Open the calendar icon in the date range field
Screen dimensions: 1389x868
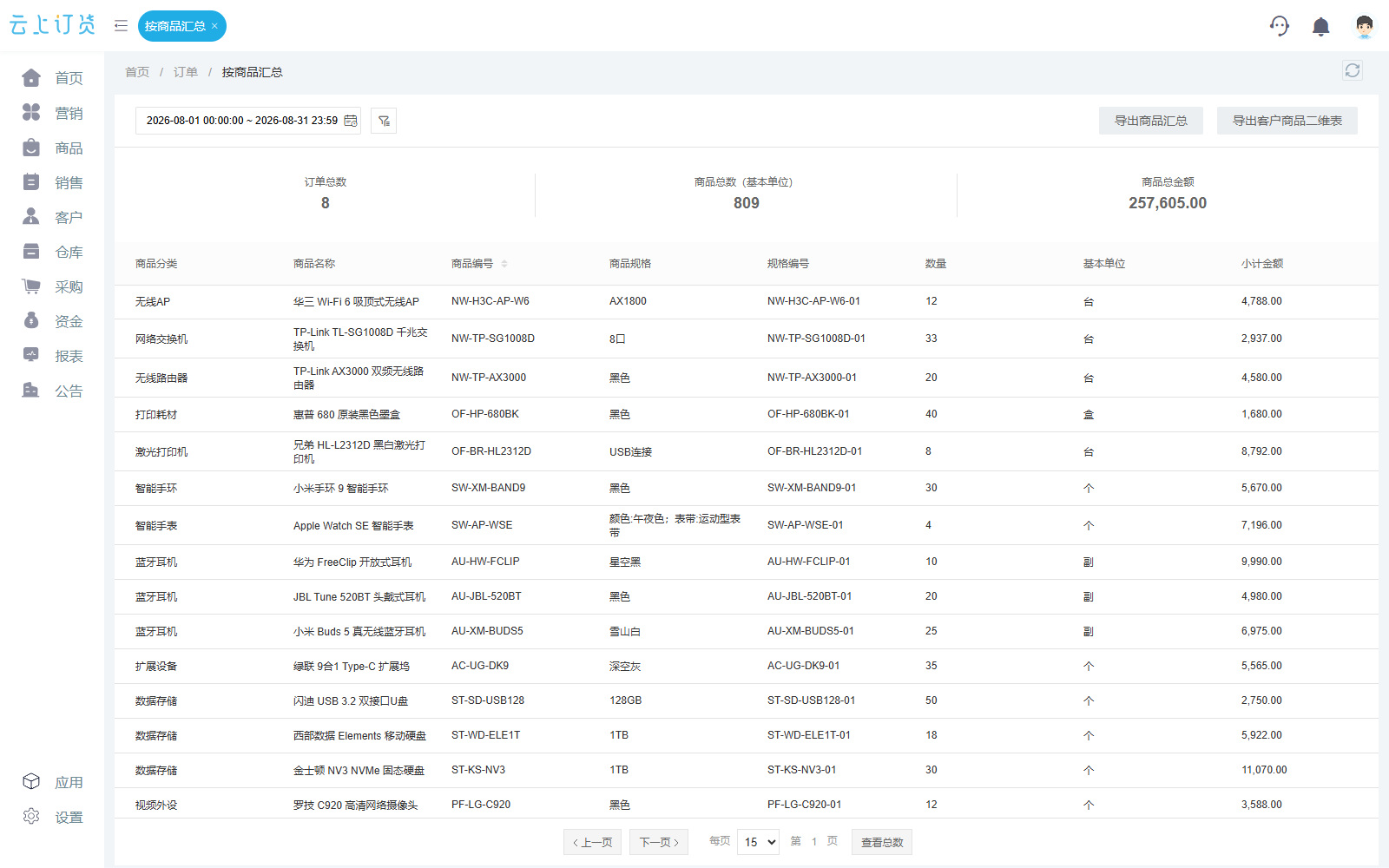[x=351, y=121]
